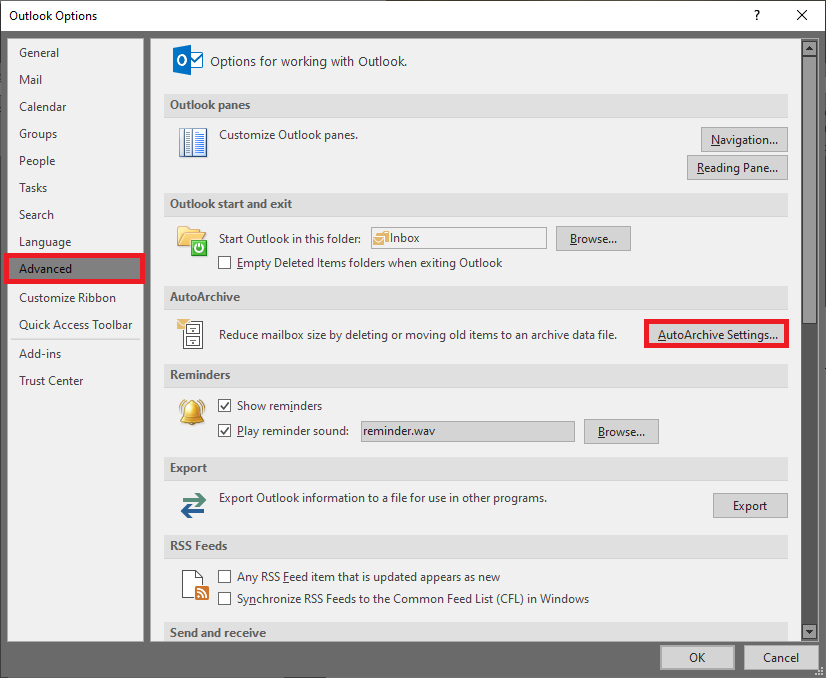Click the Outlook logo icon beside the options heading
Image resolution: width=826 pixels, height=678 pixels.
pos(188,60)
